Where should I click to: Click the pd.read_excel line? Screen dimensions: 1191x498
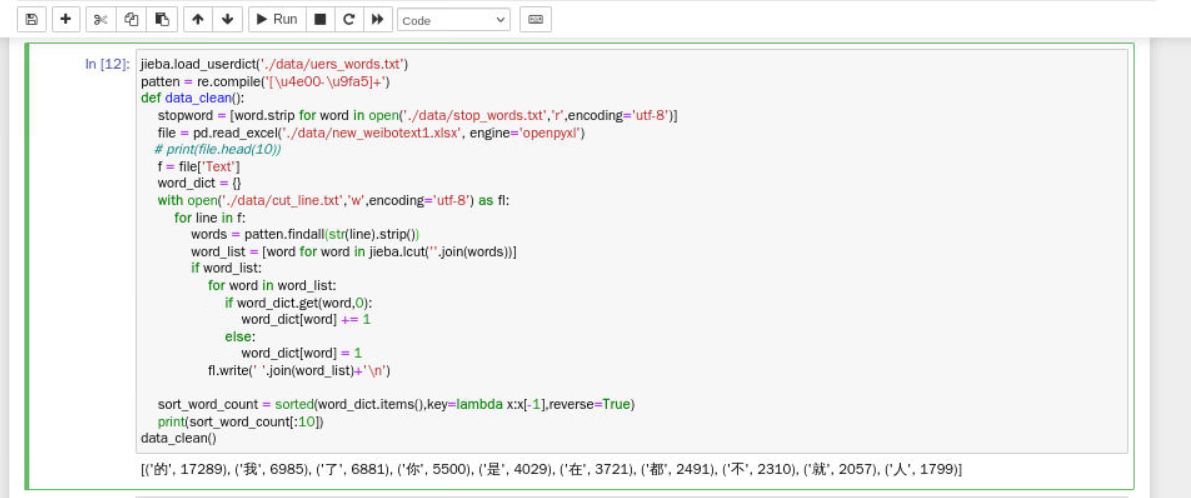click(x=371, y=133)
